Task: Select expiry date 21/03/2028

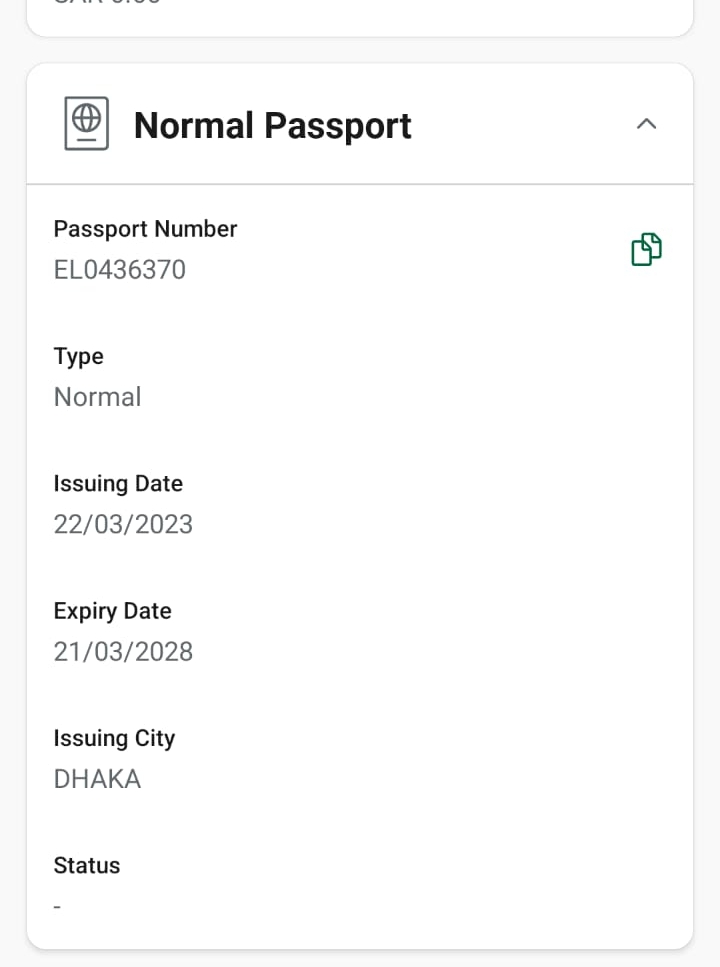Action: point(123,652)
